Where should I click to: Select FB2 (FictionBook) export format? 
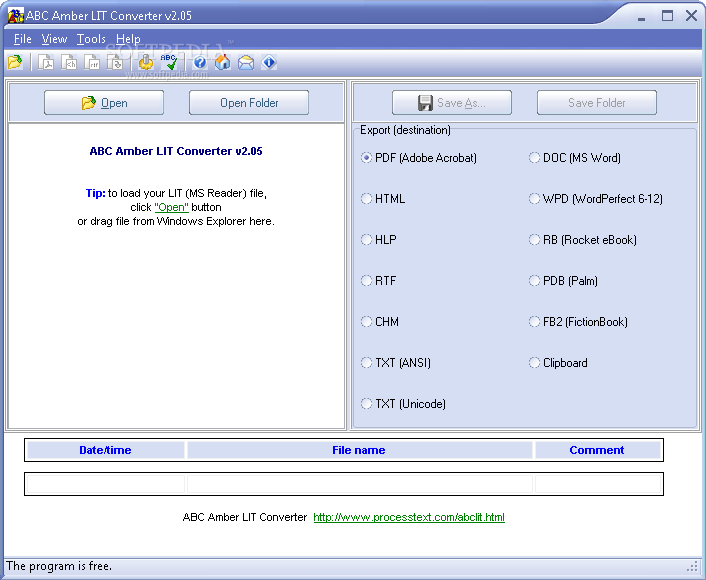pyautogui.click(x=579, y=322)
